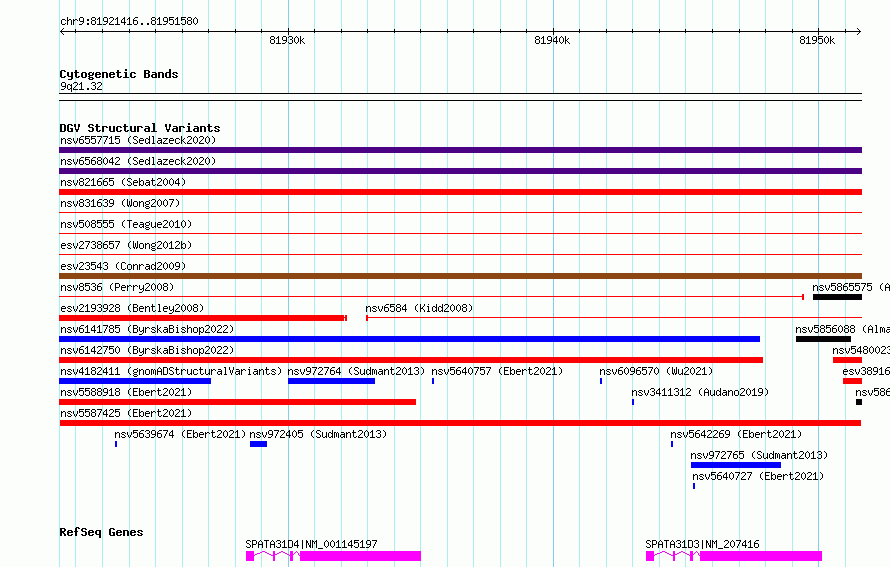Image resolution: width=890 pixels, height=567 pixels.
Task: Click nsv6096570 (Wu2021) label
Action: coord(656,371)
